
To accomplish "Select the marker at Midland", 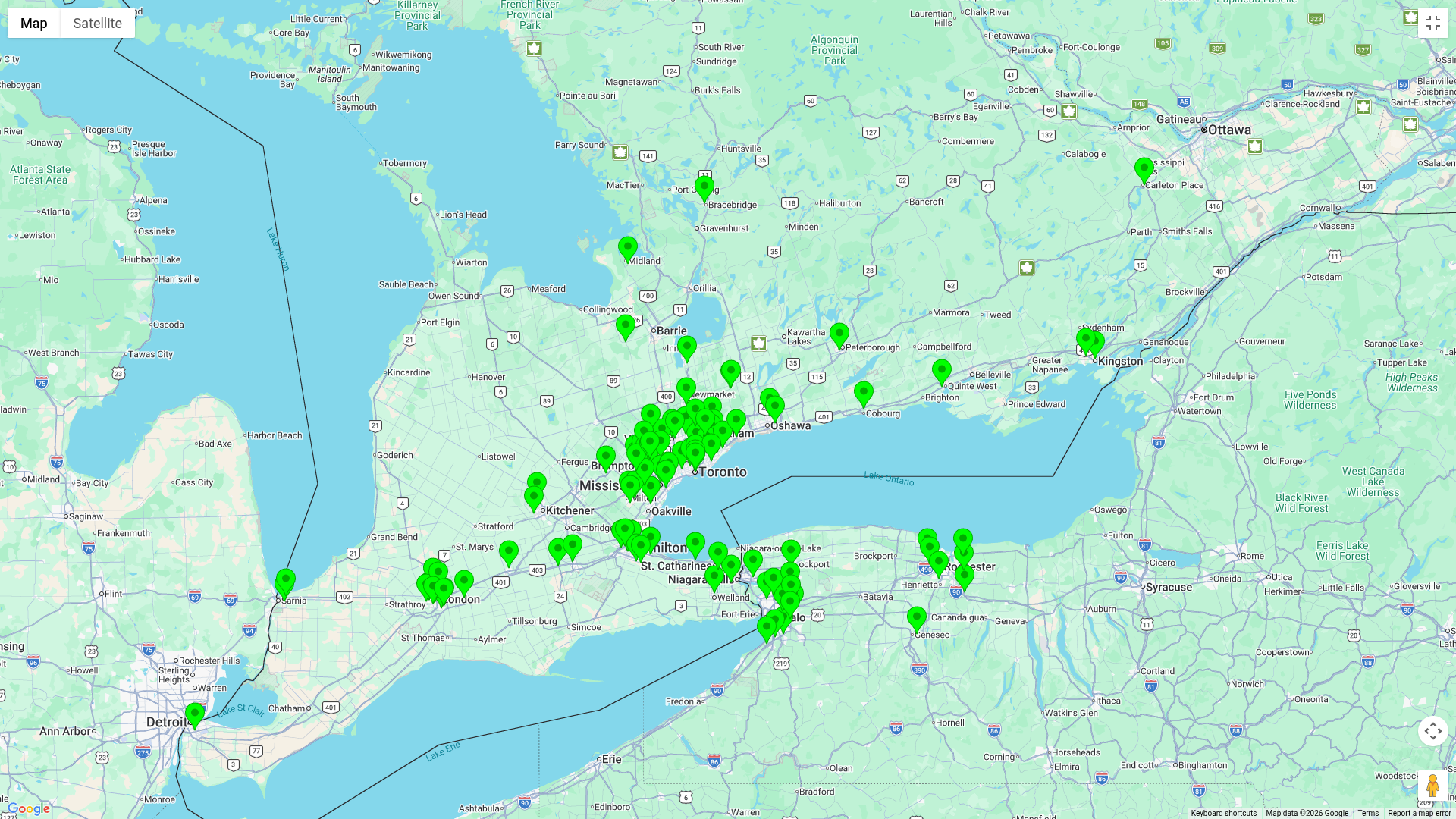I will pyautogui.click(x=626, y=247).
